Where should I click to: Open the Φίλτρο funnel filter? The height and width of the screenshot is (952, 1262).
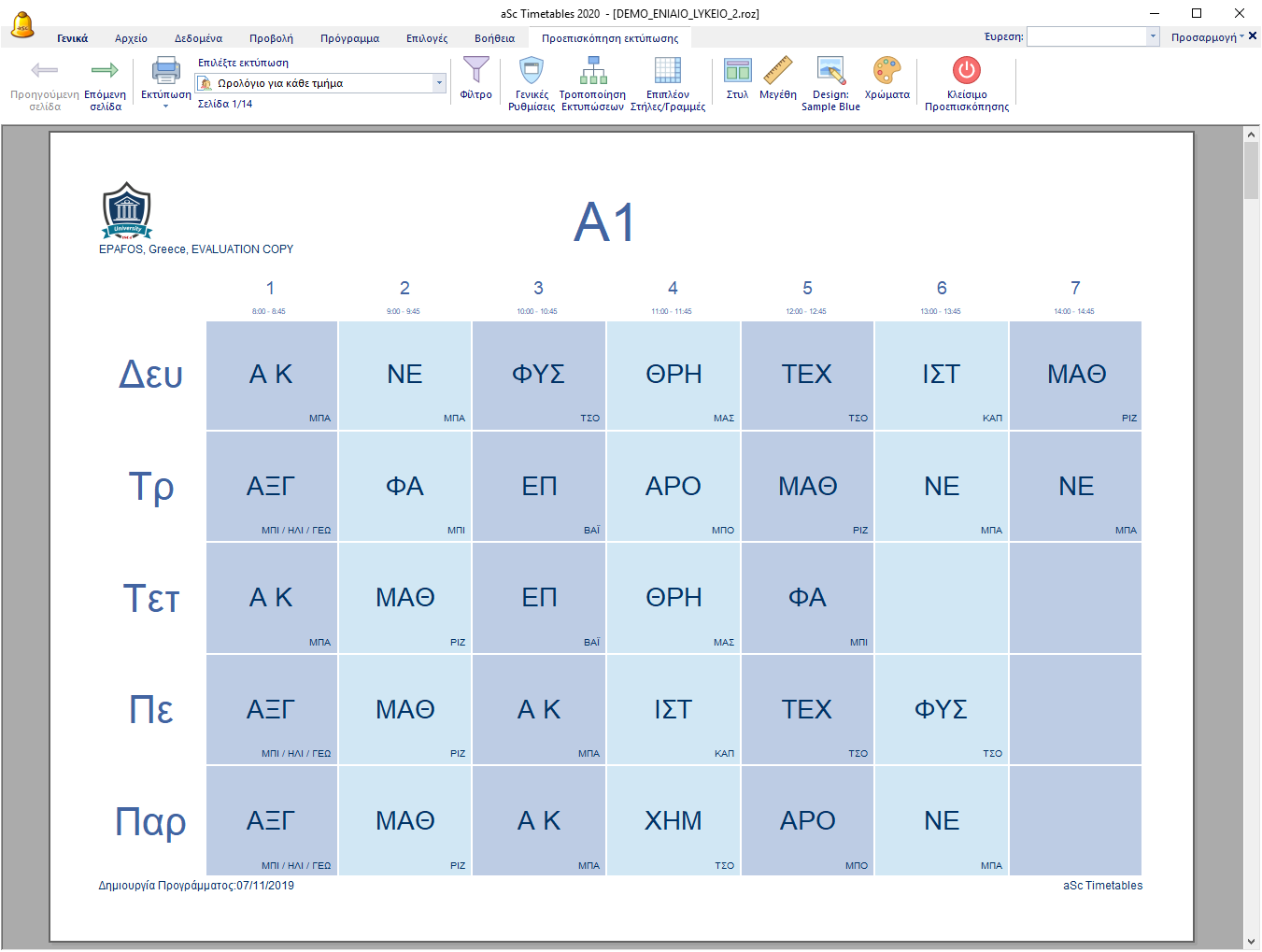click(x=475, y=71)
